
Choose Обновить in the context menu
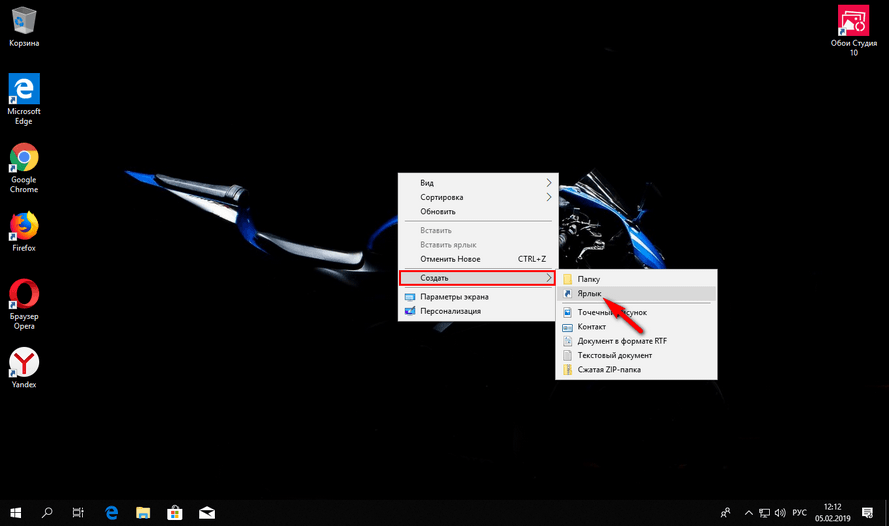tap(478, 211)
